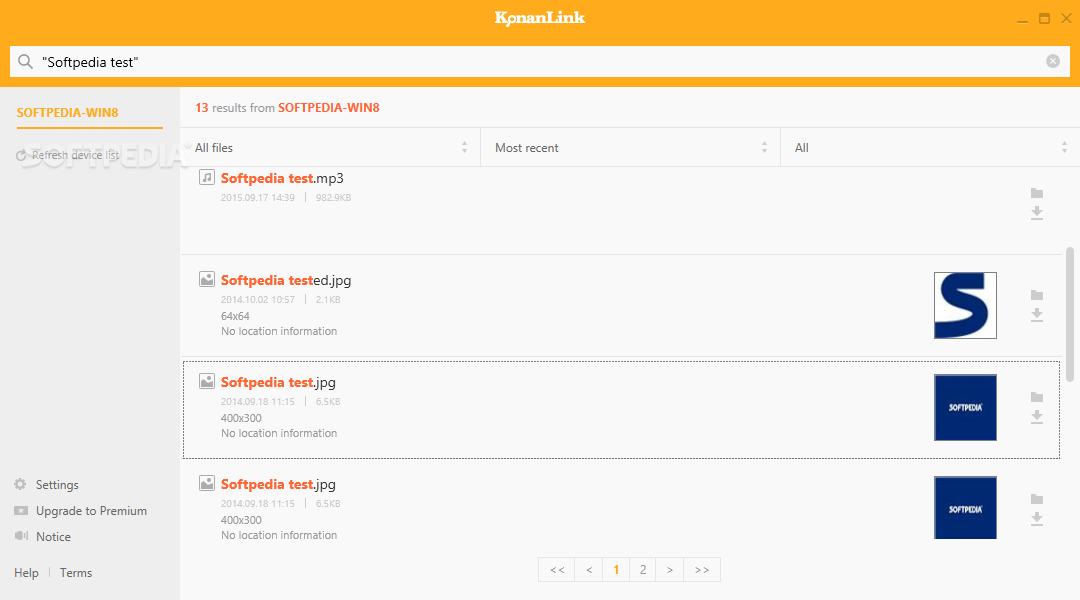The width and height of the screenshot is (1080, 600).
Task: Focus the search input field
Action: pos(539,61)
